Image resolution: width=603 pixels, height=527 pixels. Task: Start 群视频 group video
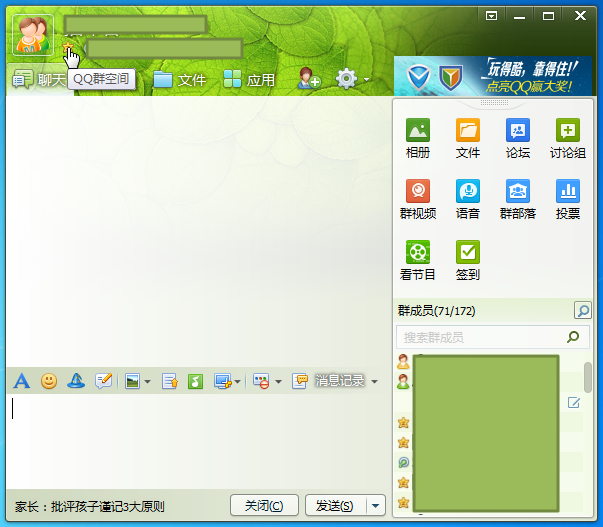tap(418, 198)
